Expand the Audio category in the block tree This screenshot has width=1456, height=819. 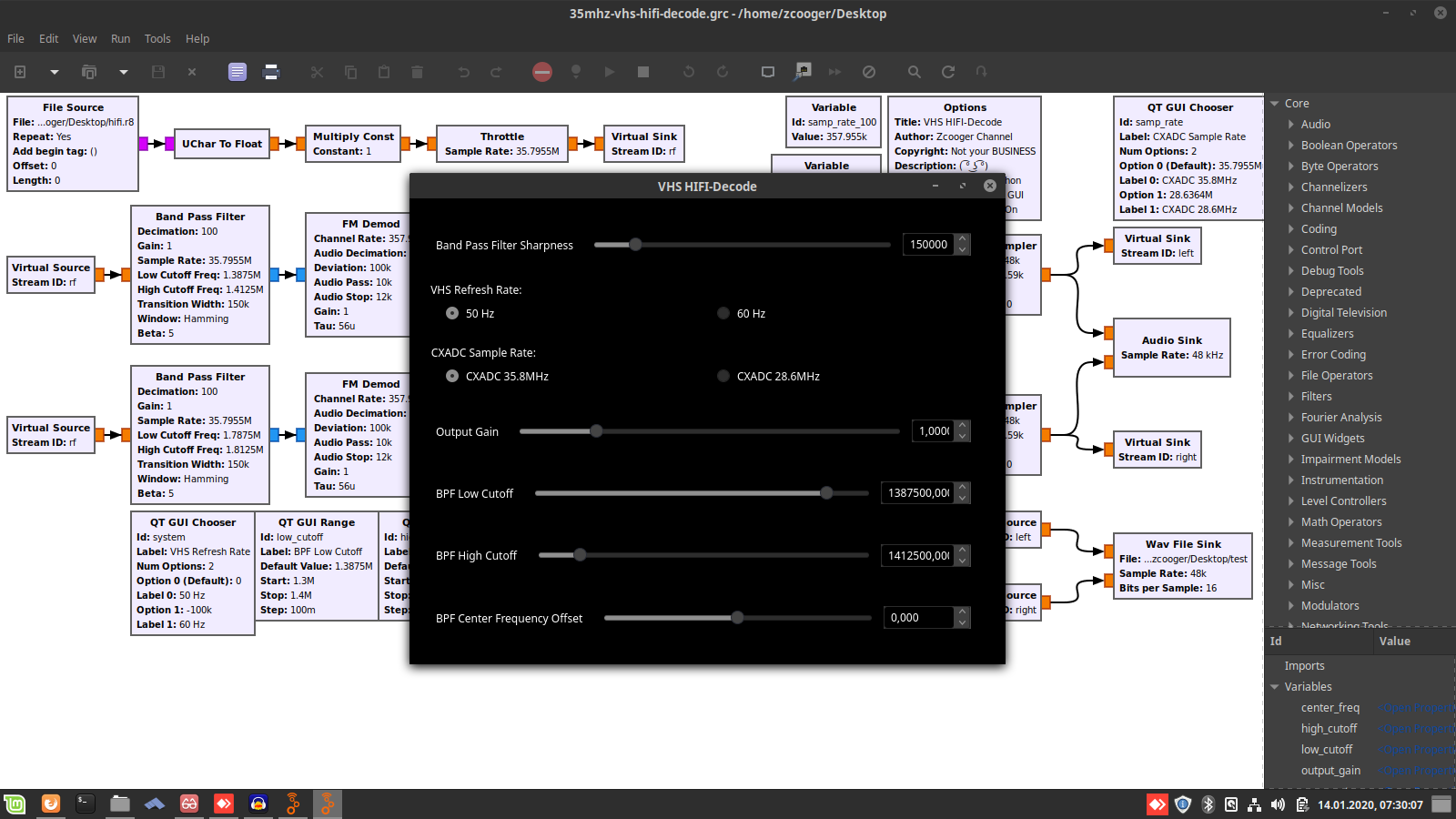[x=1290, y=125]
